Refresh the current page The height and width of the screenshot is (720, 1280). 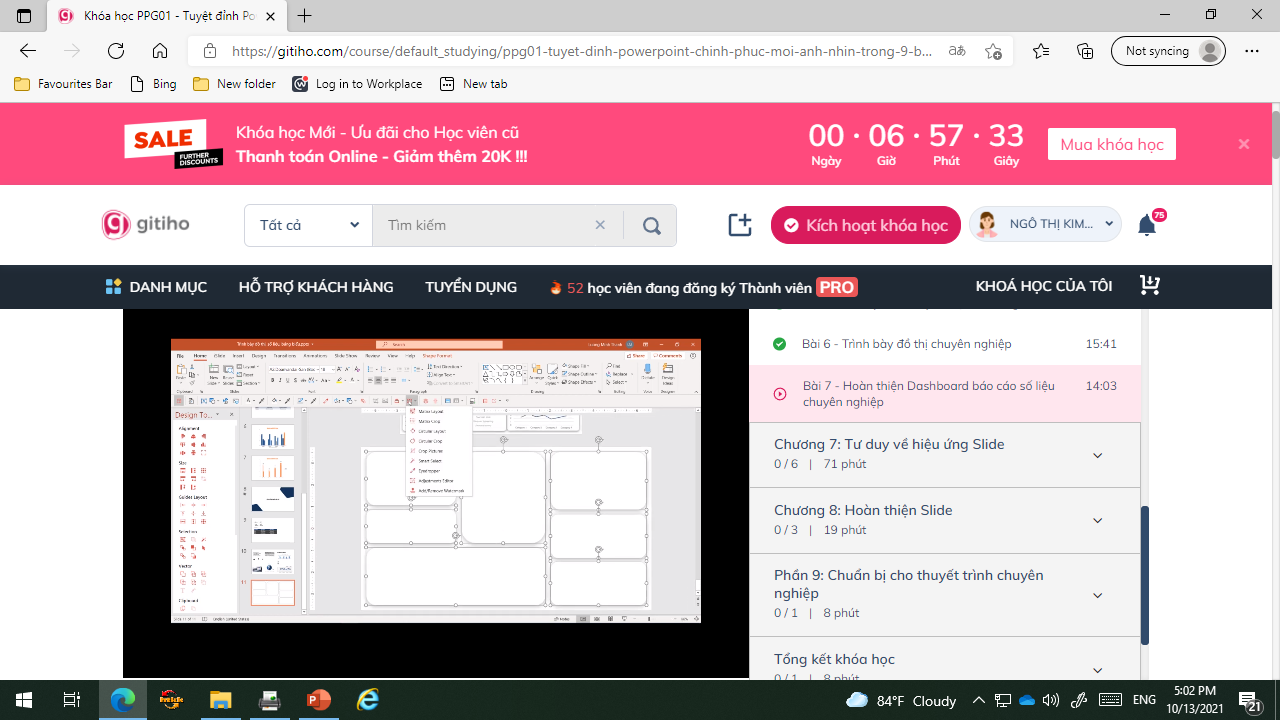pos(116,51)
